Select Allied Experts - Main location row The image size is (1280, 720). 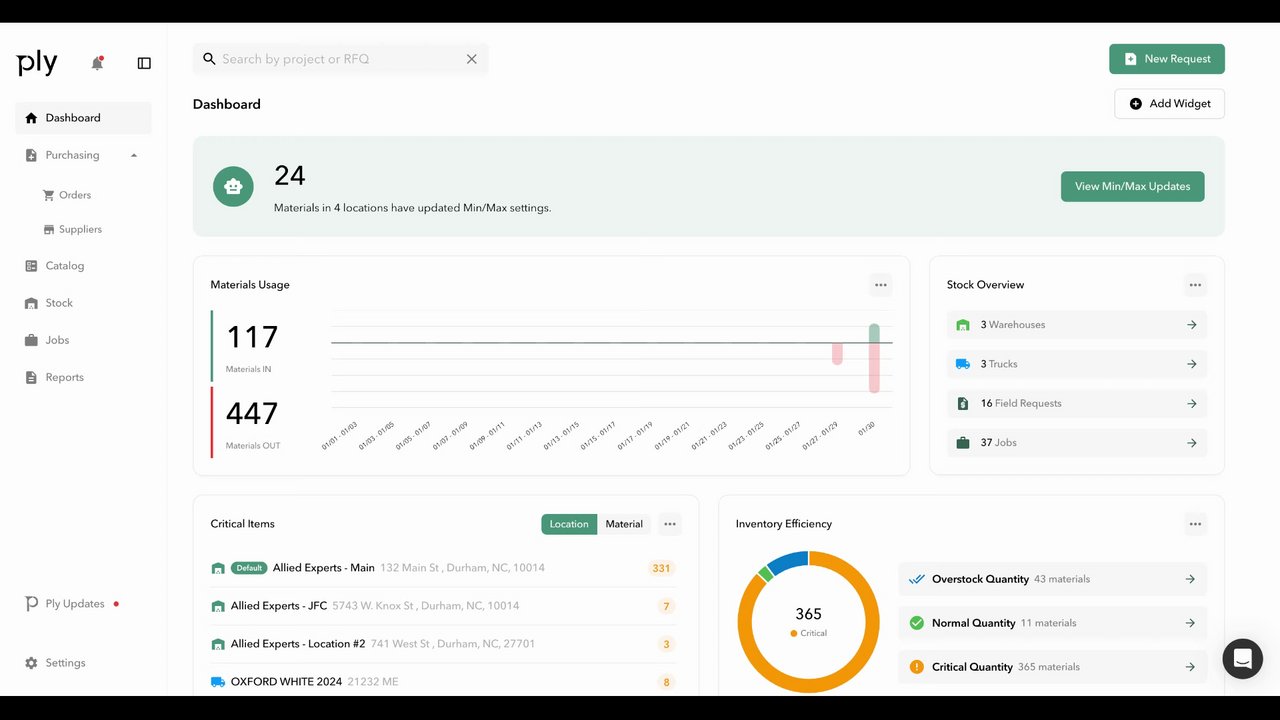tap(443, 568)
